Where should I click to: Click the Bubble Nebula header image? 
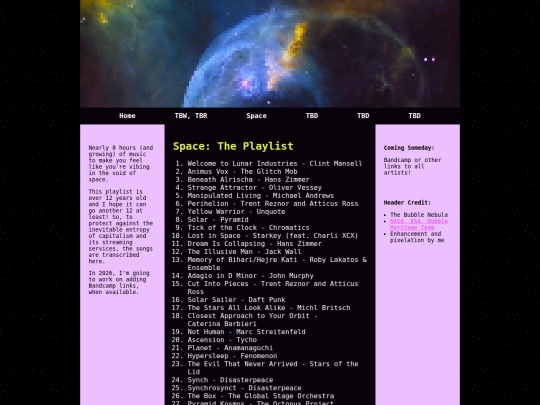click(270, 54)
